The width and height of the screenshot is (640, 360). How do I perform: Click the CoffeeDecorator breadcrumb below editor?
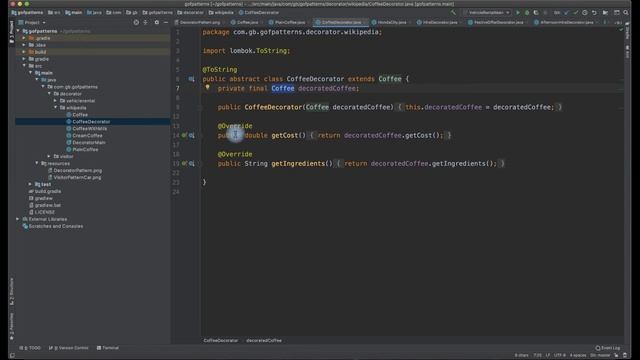click(x=220, y=340)
